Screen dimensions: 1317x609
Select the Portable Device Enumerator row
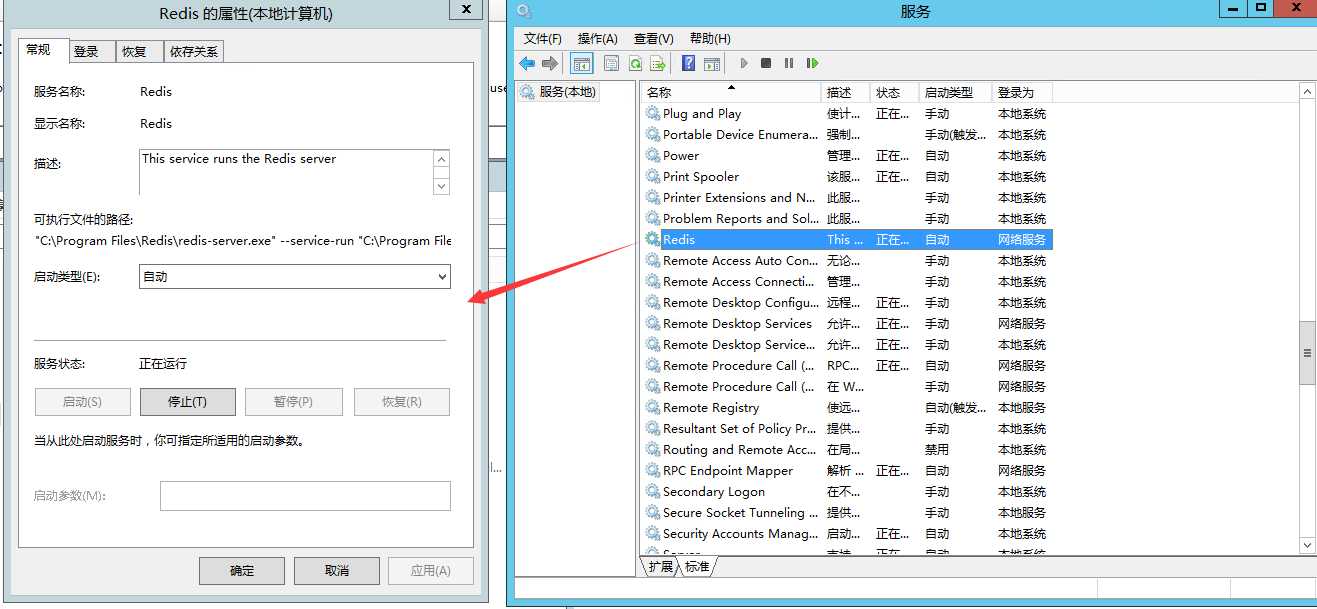click(x=847, y=134)
